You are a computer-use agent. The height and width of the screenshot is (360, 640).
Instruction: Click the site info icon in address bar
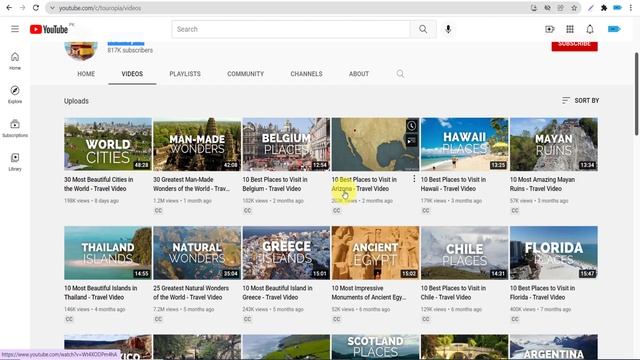(x=52, y=8)
